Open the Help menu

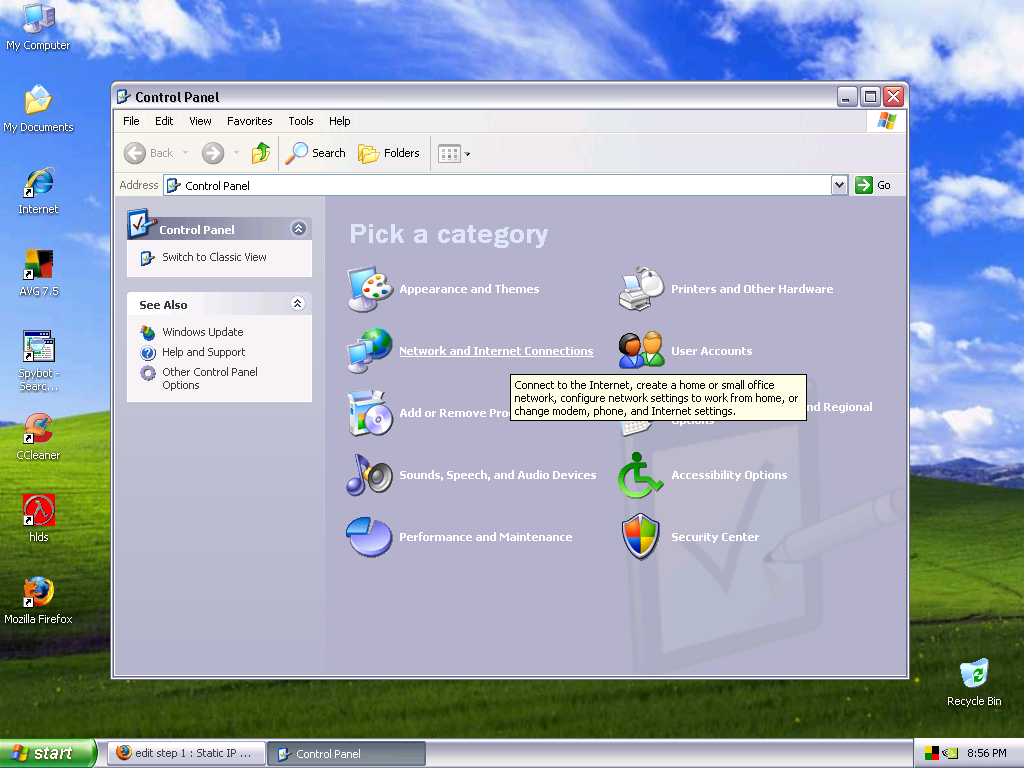click(x=340, y=121)
